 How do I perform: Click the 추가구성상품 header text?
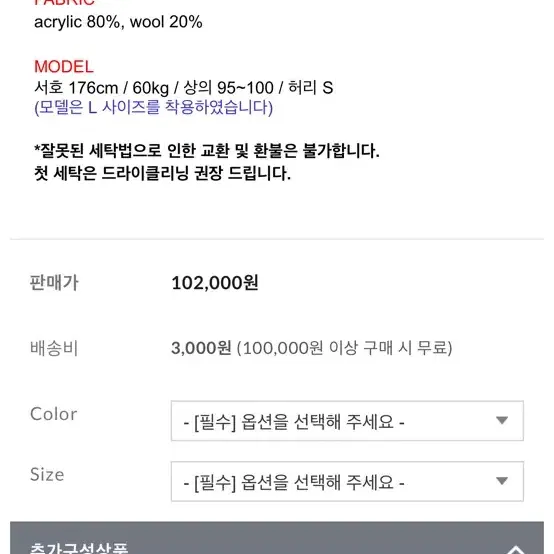[79, 548]
